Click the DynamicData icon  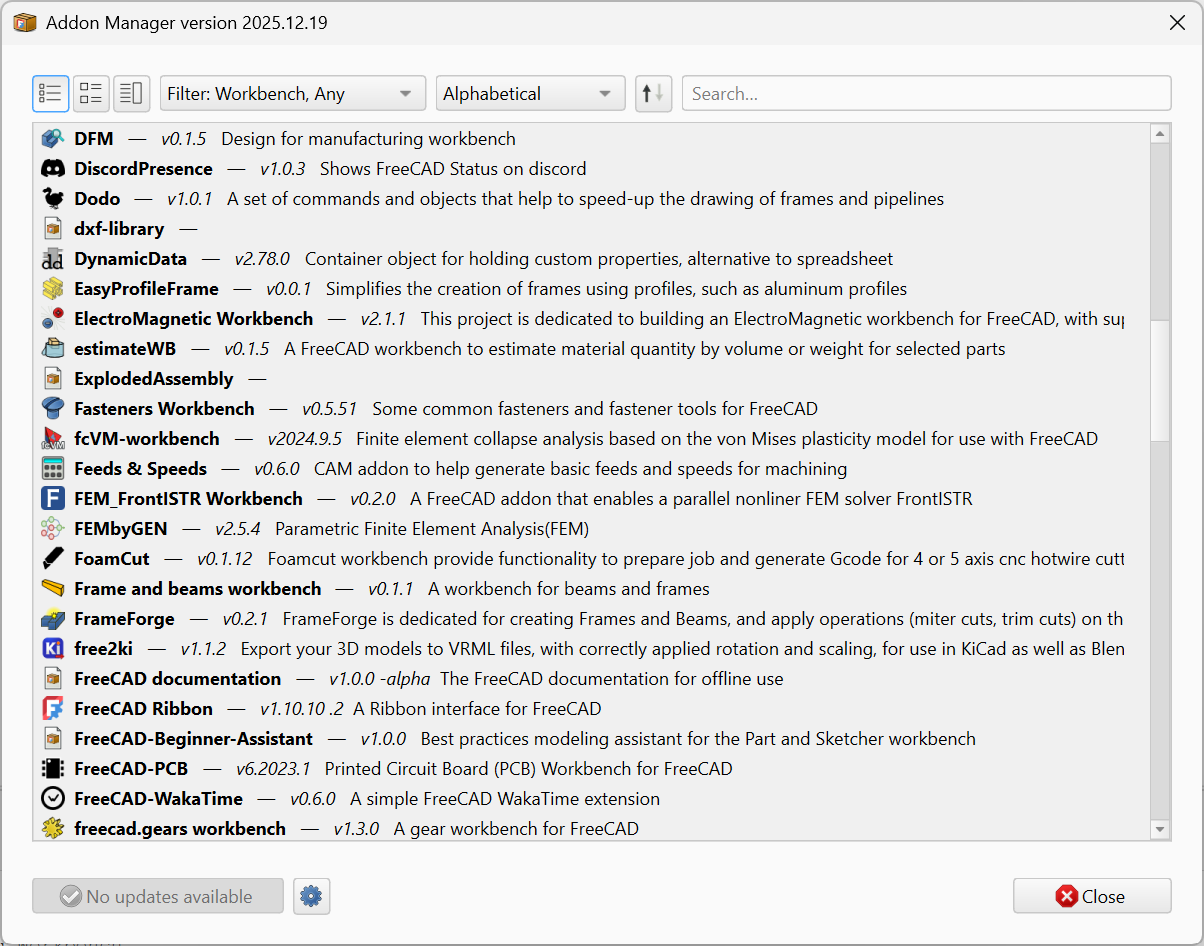click(53, 259)
